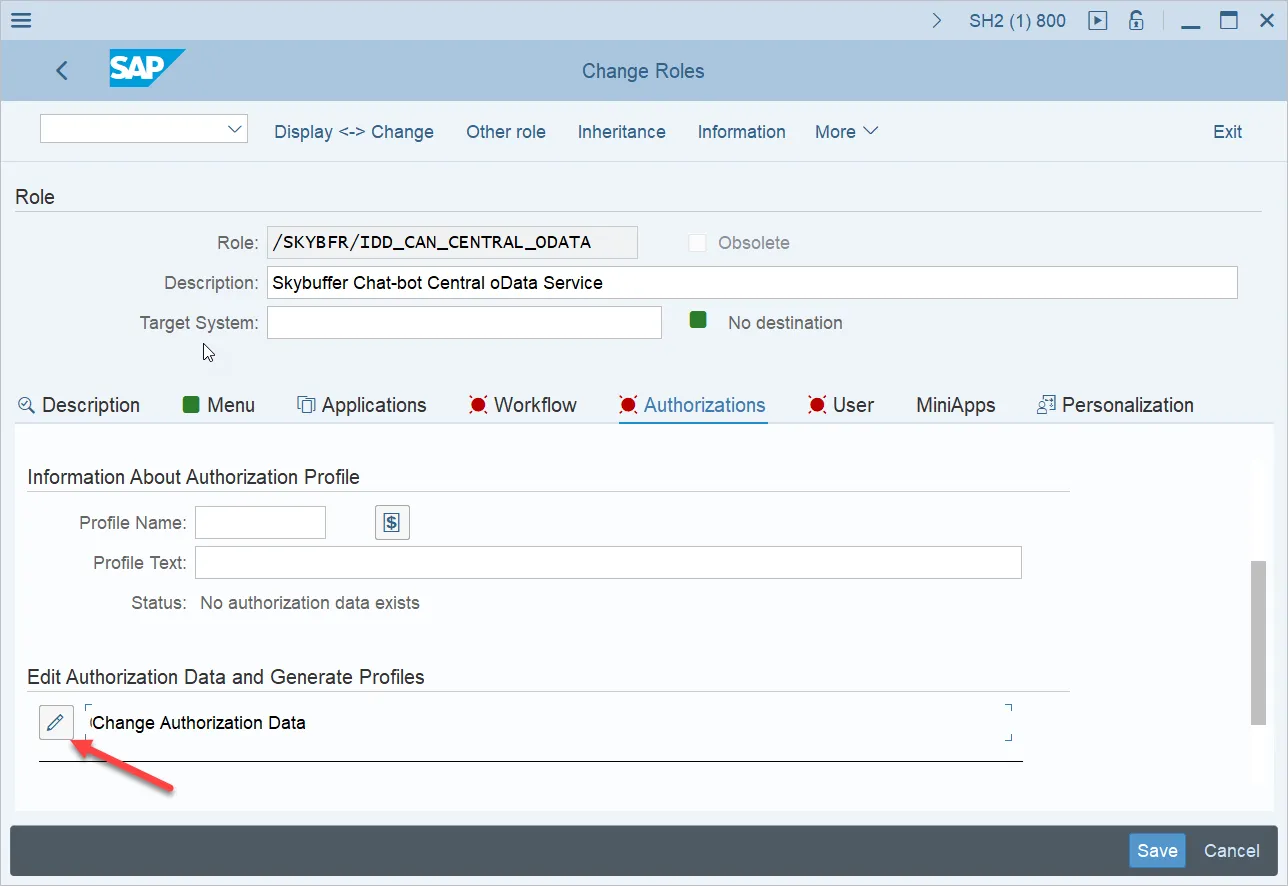
Task: Click the Role name field
Action: pyautogui.click(x=452, y=242)
